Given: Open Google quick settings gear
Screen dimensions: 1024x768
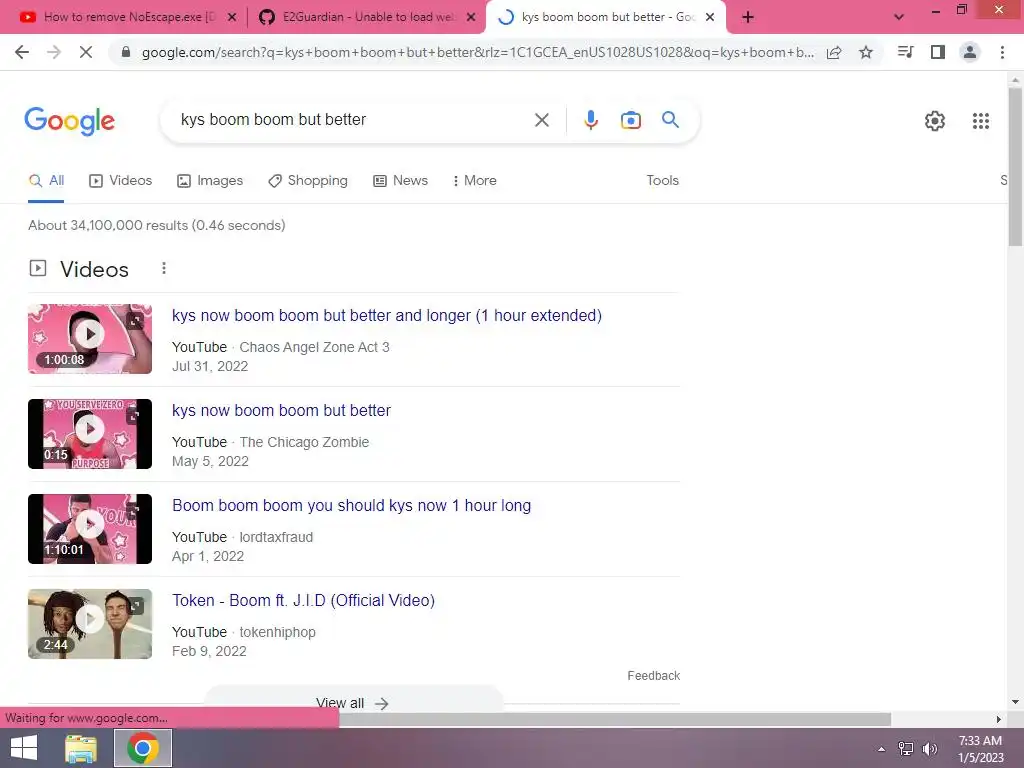Looking at the screenshot, I should point(935,121).
